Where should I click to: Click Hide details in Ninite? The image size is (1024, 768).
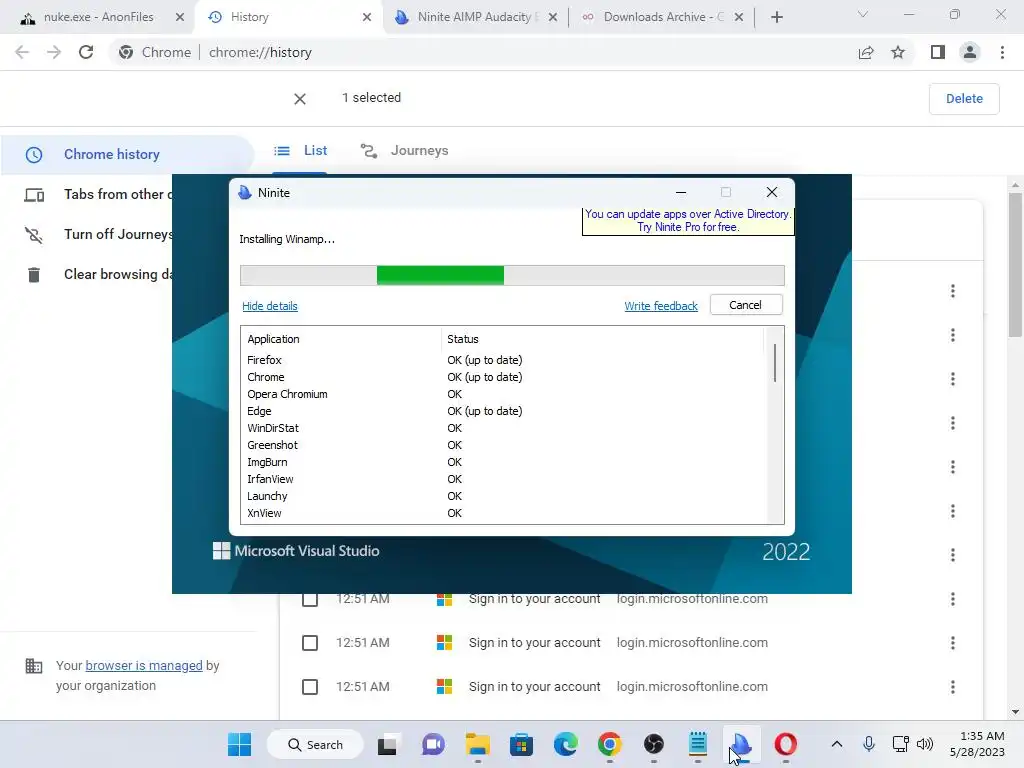pos(270,306)
